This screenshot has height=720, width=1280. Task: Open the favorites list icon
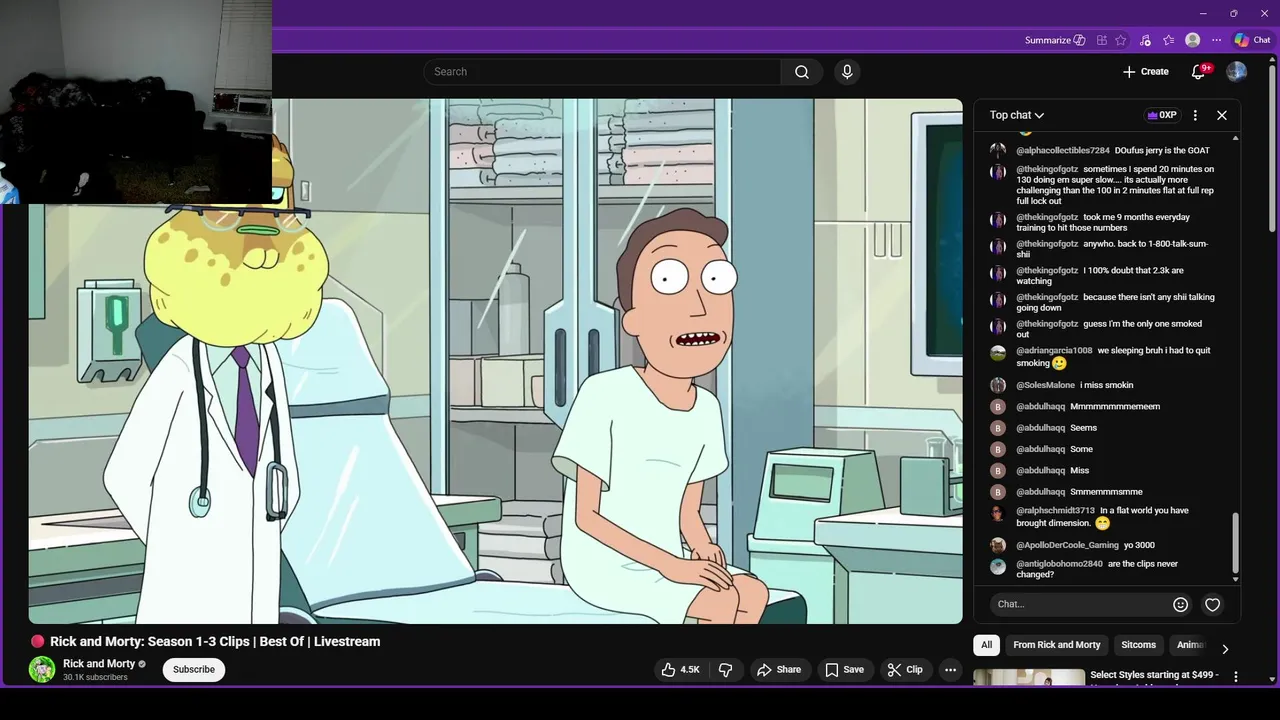point(1169,40)
